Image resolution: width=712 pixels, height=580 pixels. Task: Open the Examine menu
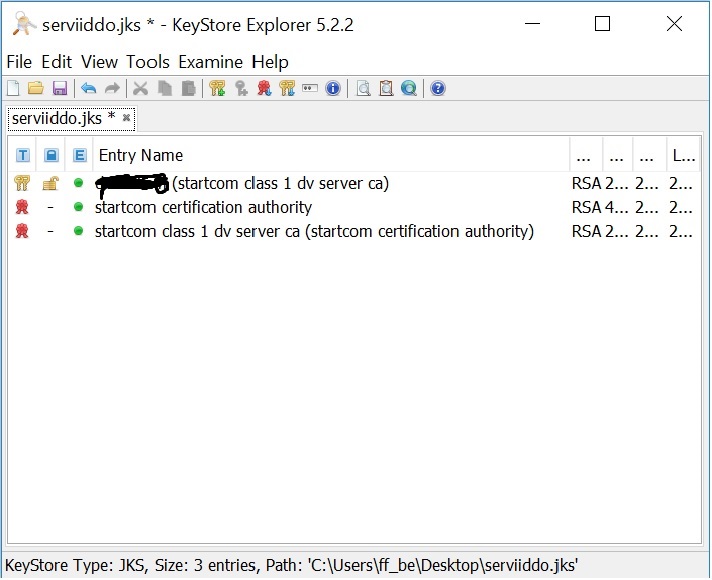(x=211, y=62)
